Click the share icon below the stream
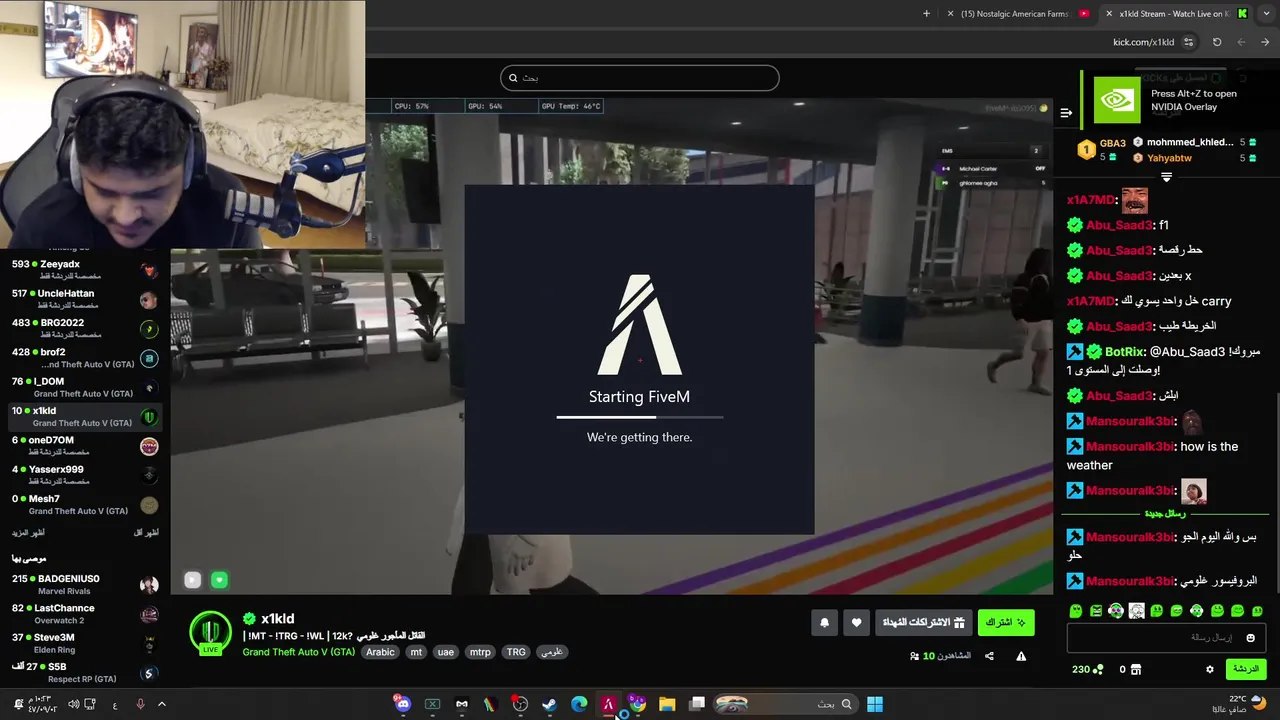 (x=989, y=656)
